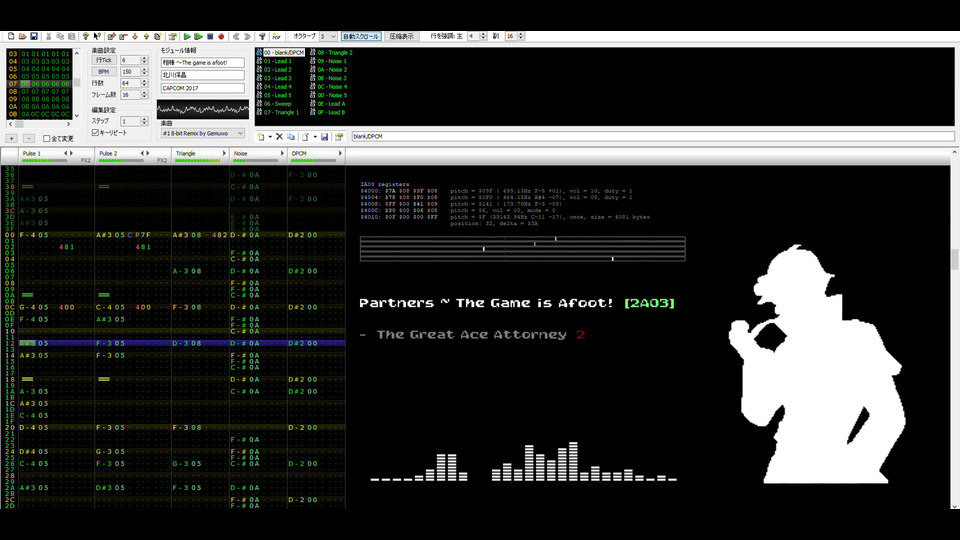Toggle edit mode with the red record button

click(x=222, y=37)
